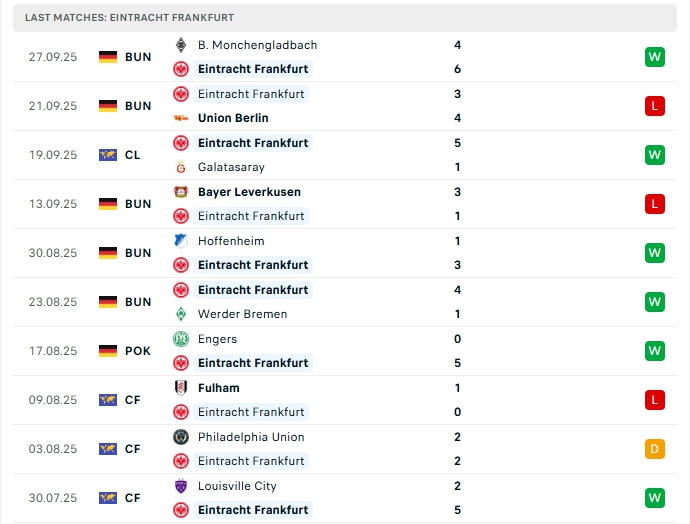Click the Union Berlin club logo
Viewport: 690px width, 524px height.
[x=181, y=118]
